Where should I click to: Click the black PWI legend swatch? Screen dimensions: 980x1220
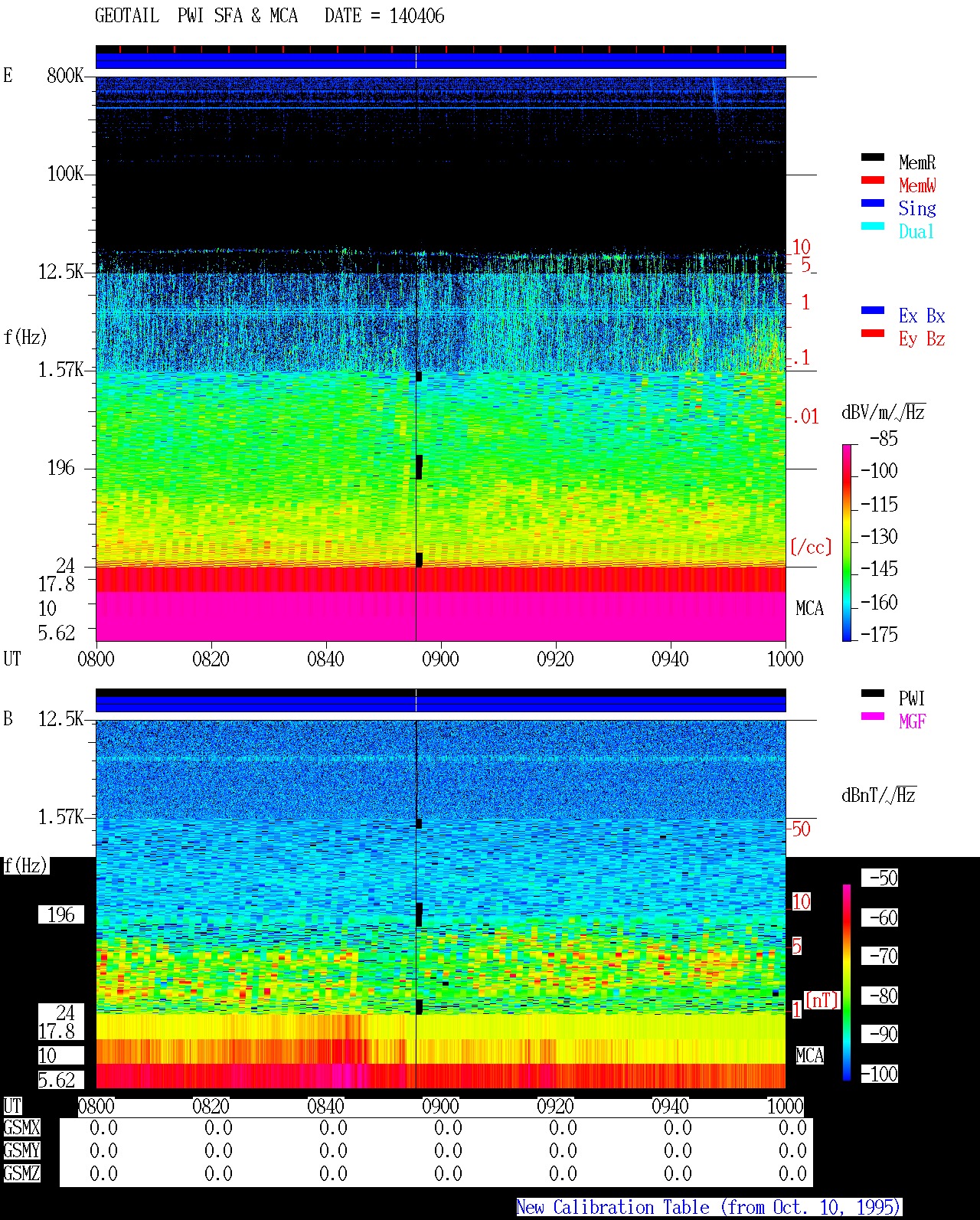873,693
